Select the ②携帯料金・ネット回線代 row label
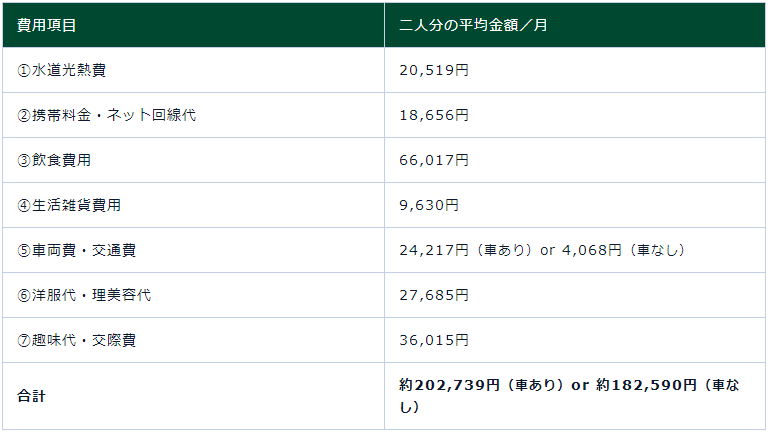 click(x=106, y=115)
